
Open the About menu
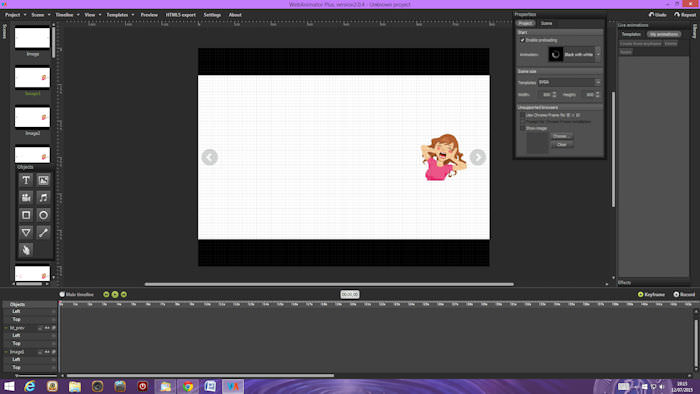click(235, 15)
